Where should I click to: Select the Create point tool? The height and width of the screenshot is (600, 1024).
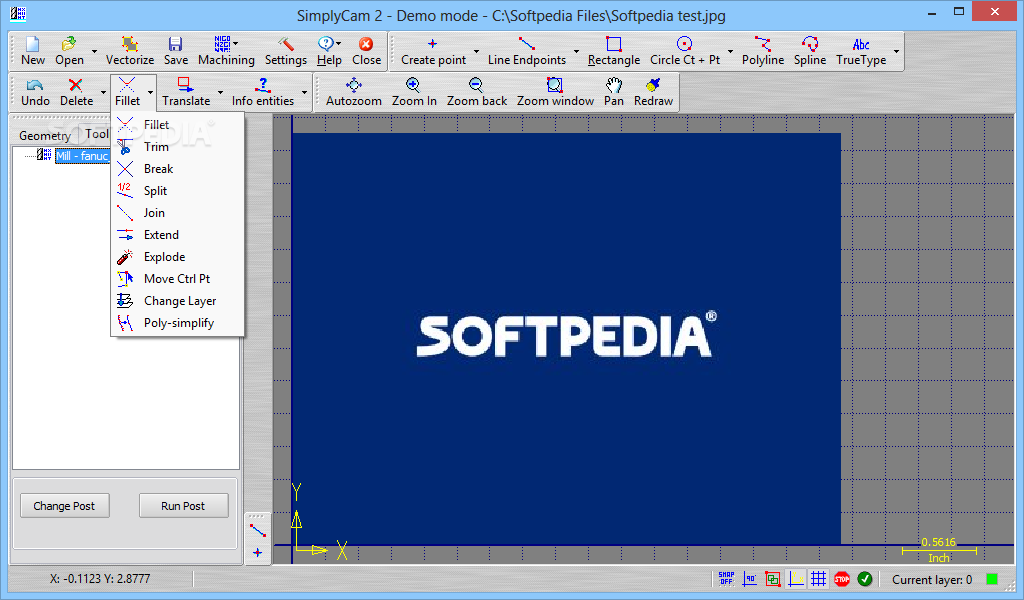[433, 51]
